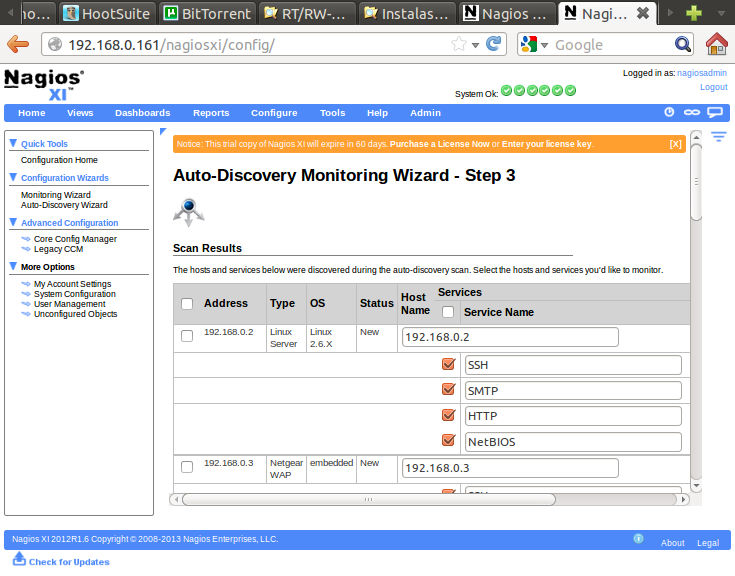Click the 192.168.0.2 host name field
The width and height of the screenshot is (735, 576).
coord(509,337)
